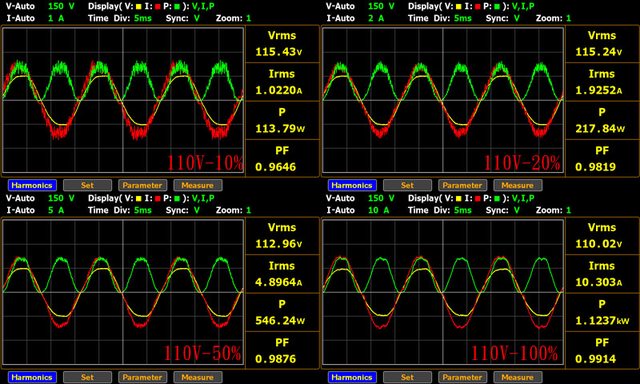
Task: Click the yellow V color swatch, top-left header
Action: click(x=138, y=7)
